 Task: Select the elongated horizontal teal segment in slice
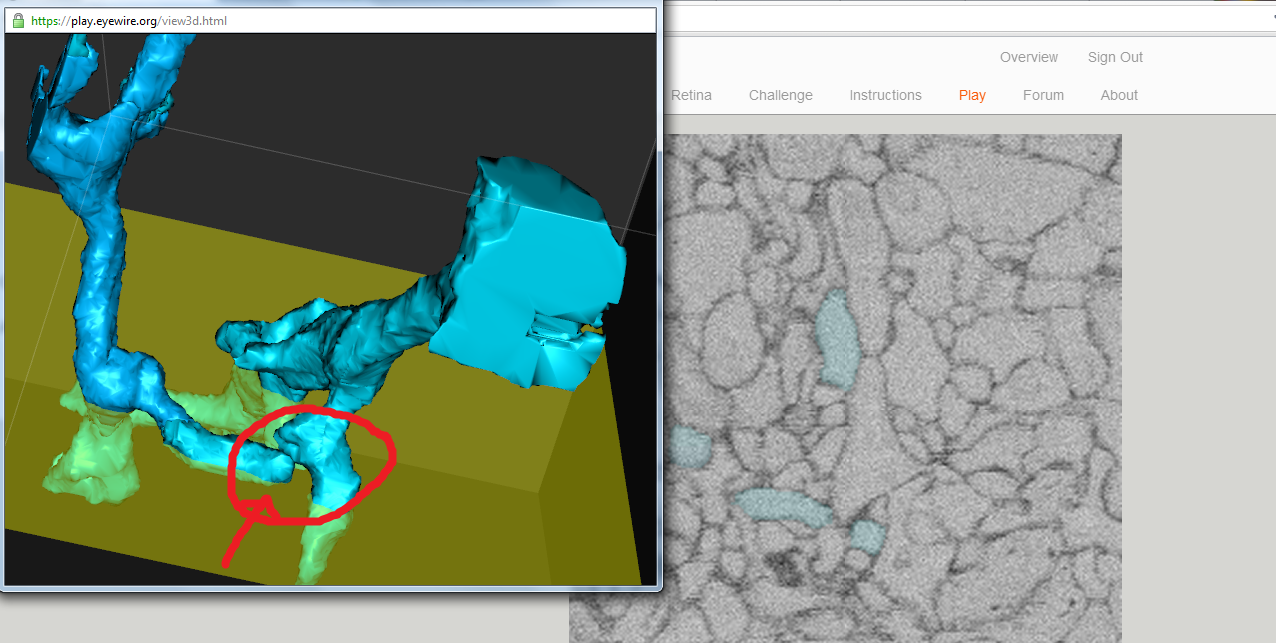[783, 506]
